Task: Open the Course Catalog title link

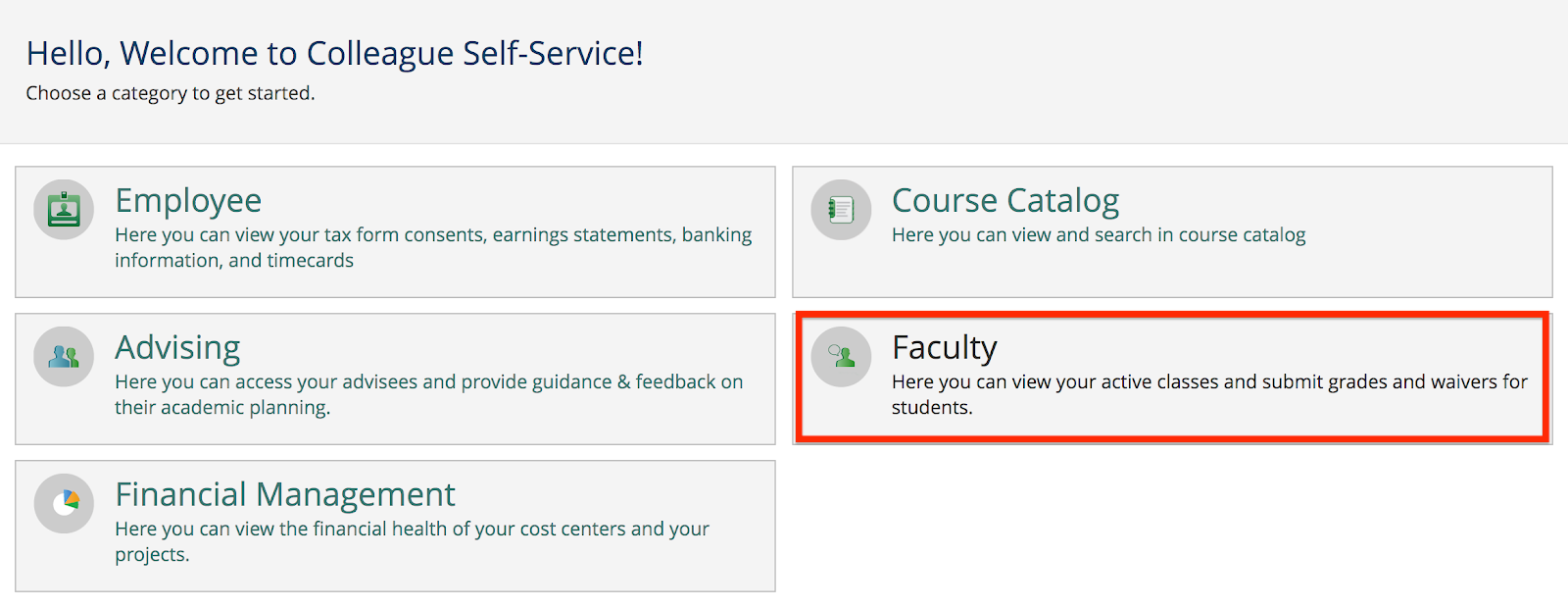Action: pyautogui.click(x=1004, y=200)
